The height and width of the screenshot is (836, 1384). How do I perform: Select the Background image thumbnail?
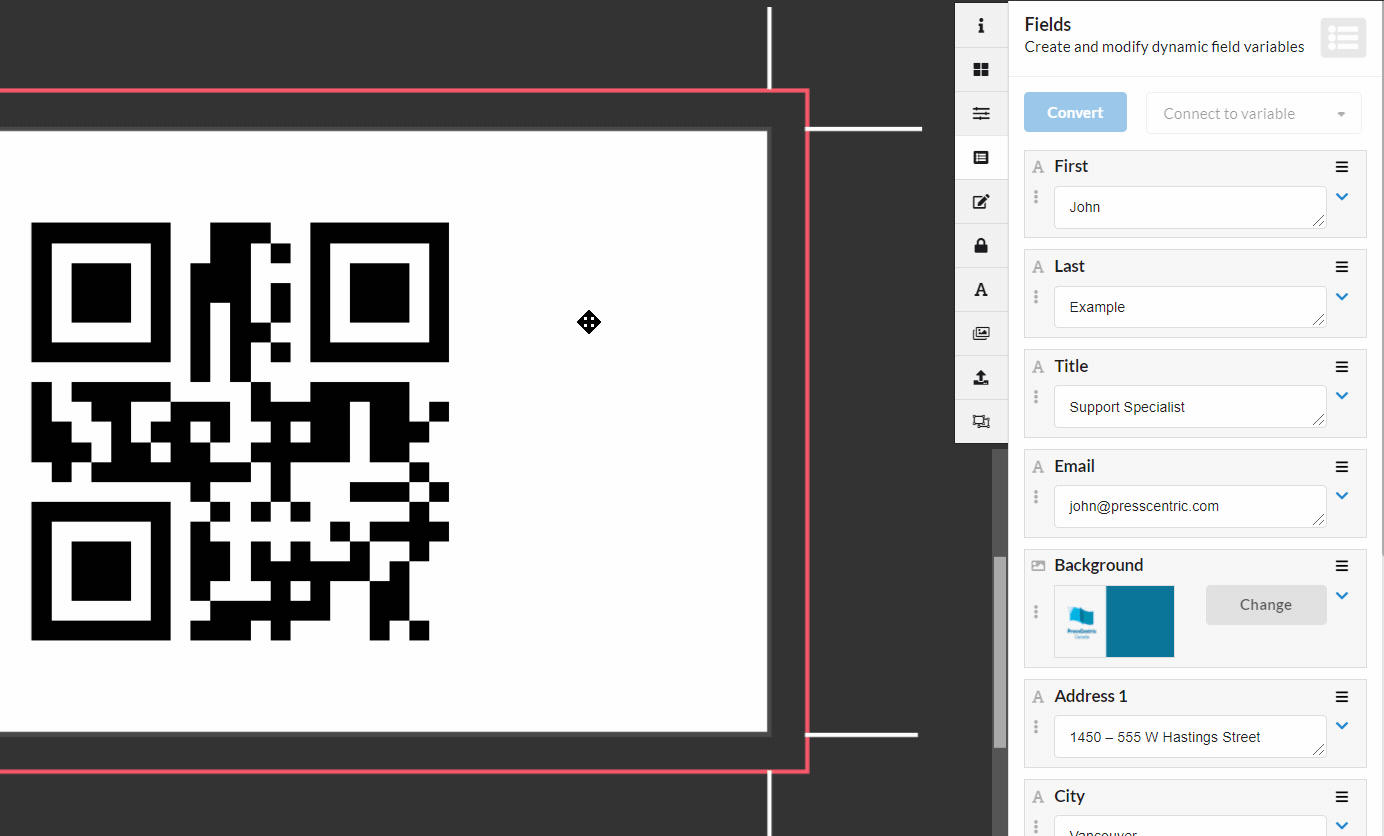1114,621
